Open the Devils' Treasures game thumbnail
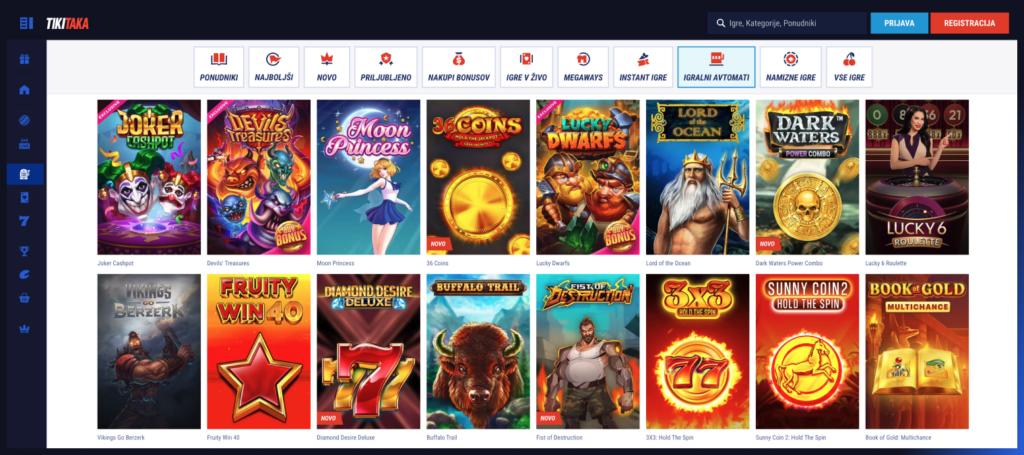This screenshot has width=1024, height=455. coord(259,177)
